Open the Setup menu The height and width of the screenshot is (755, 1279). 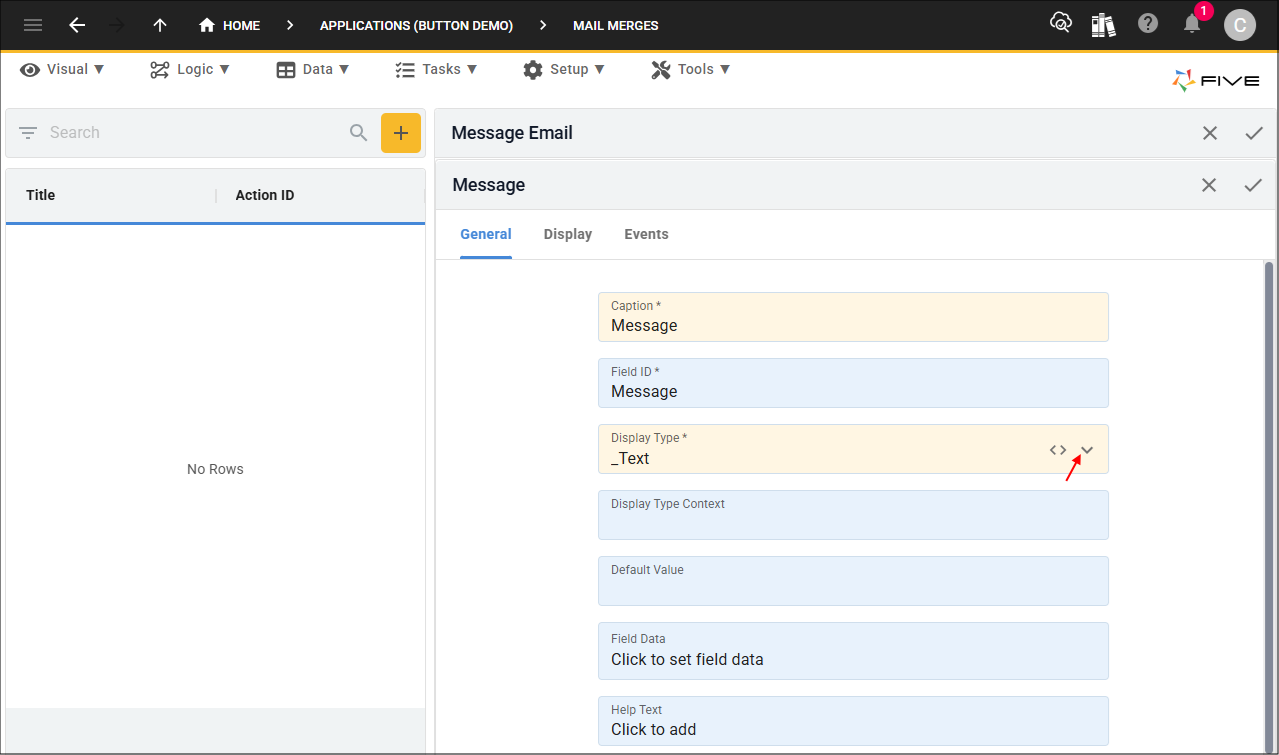coord(564,69)
